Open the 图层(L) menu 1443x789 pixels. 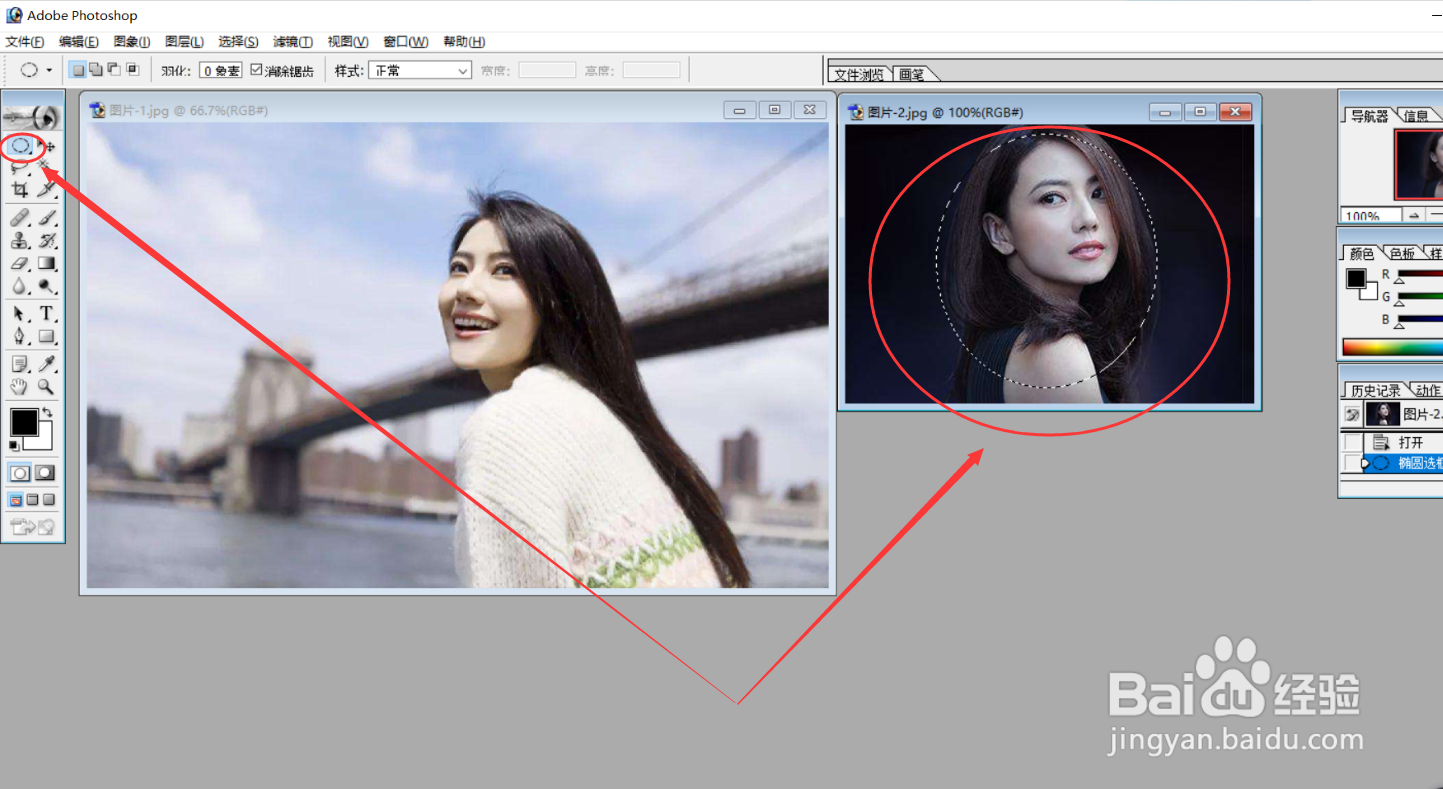click(x=184, y=41)
